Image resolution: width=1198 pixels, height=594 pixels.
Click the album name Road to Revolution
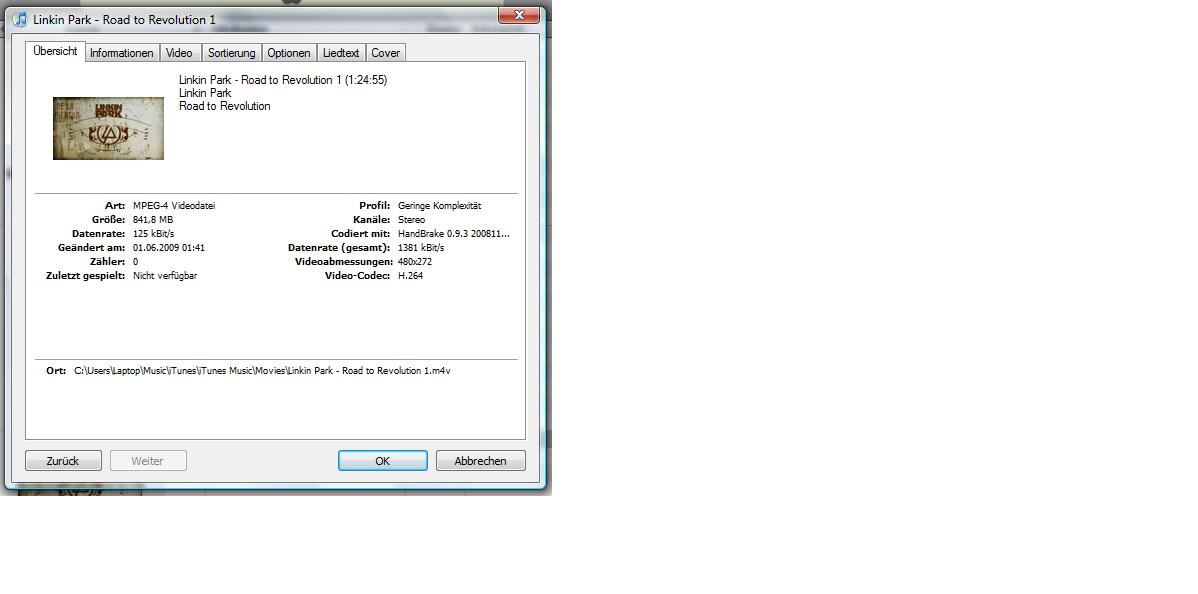pyautogui.click(x=225, y=105)
